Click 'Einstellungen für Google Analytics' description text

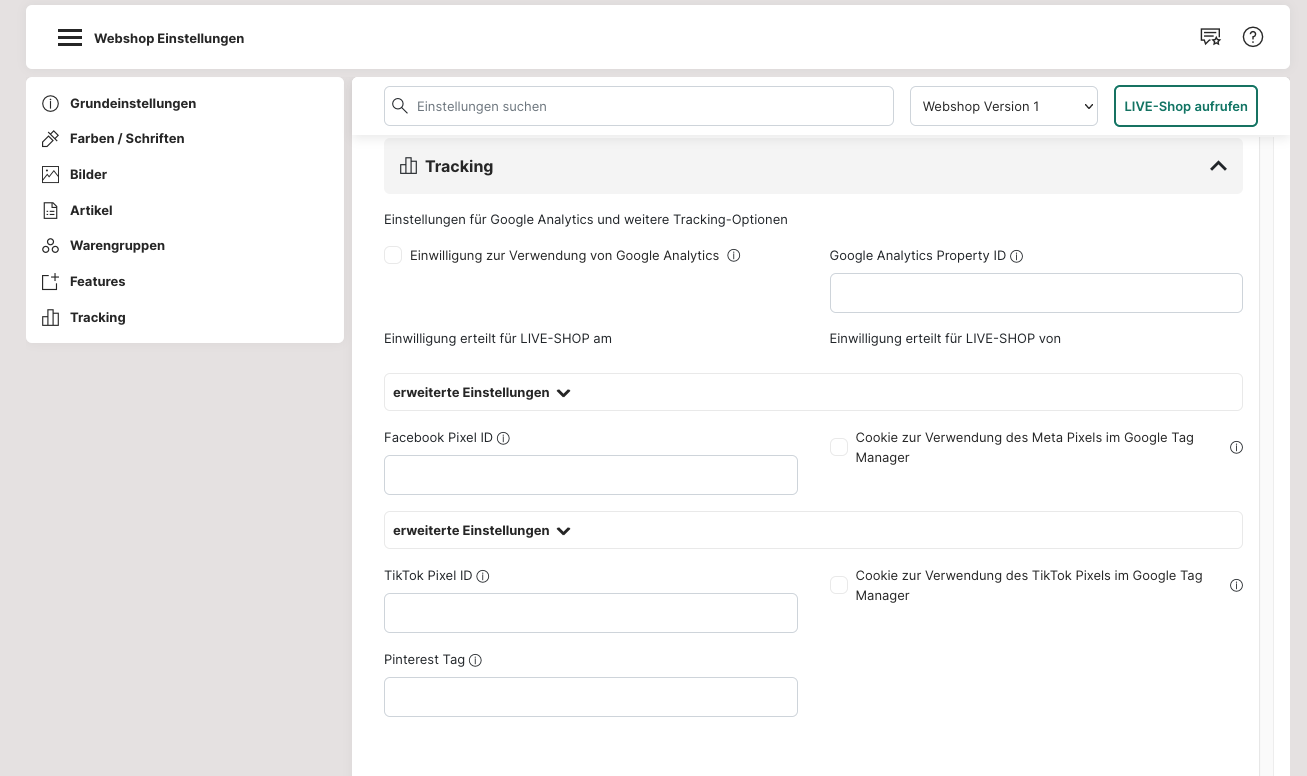[x=586, y=219]
